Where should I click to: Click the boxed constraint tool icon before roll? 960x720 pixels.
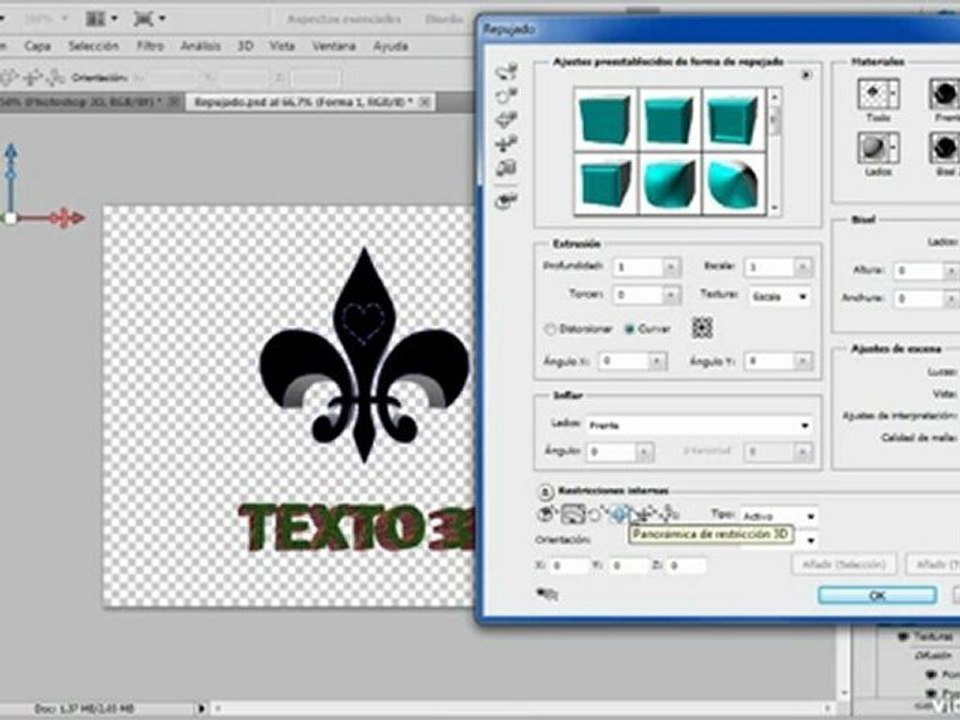click(x=573, y=515)
